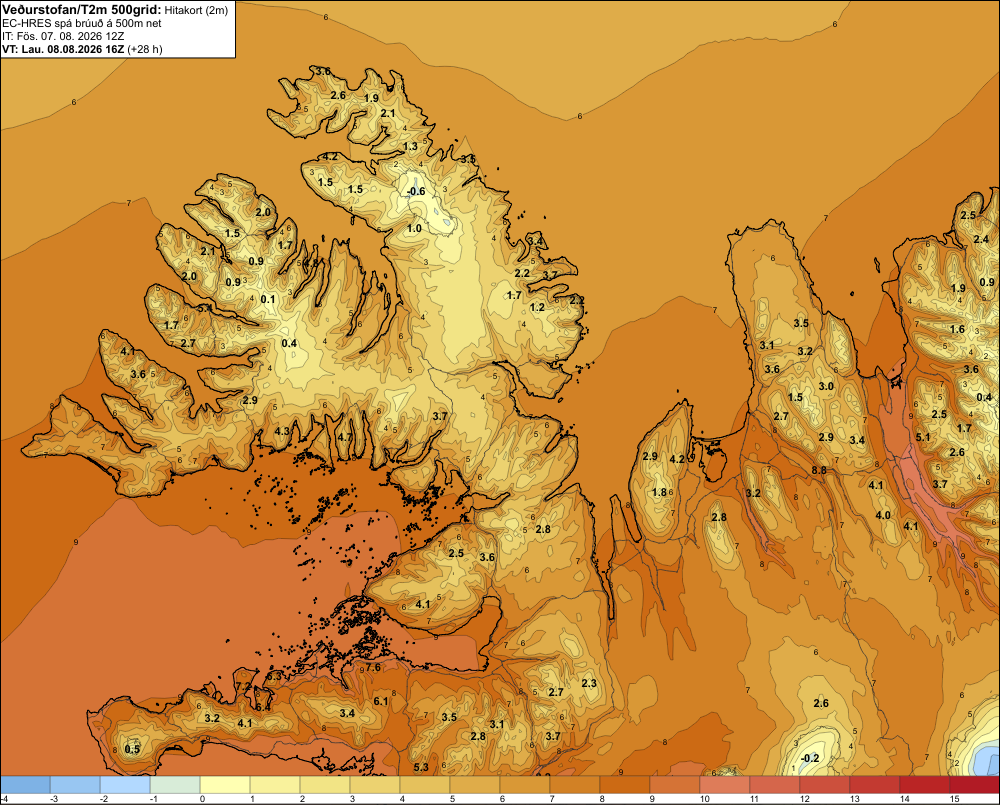The height and width of the screenshot is (805, 1000).
Task: Click the '1.3' temperature value on the map
Action: coord(410,146)
